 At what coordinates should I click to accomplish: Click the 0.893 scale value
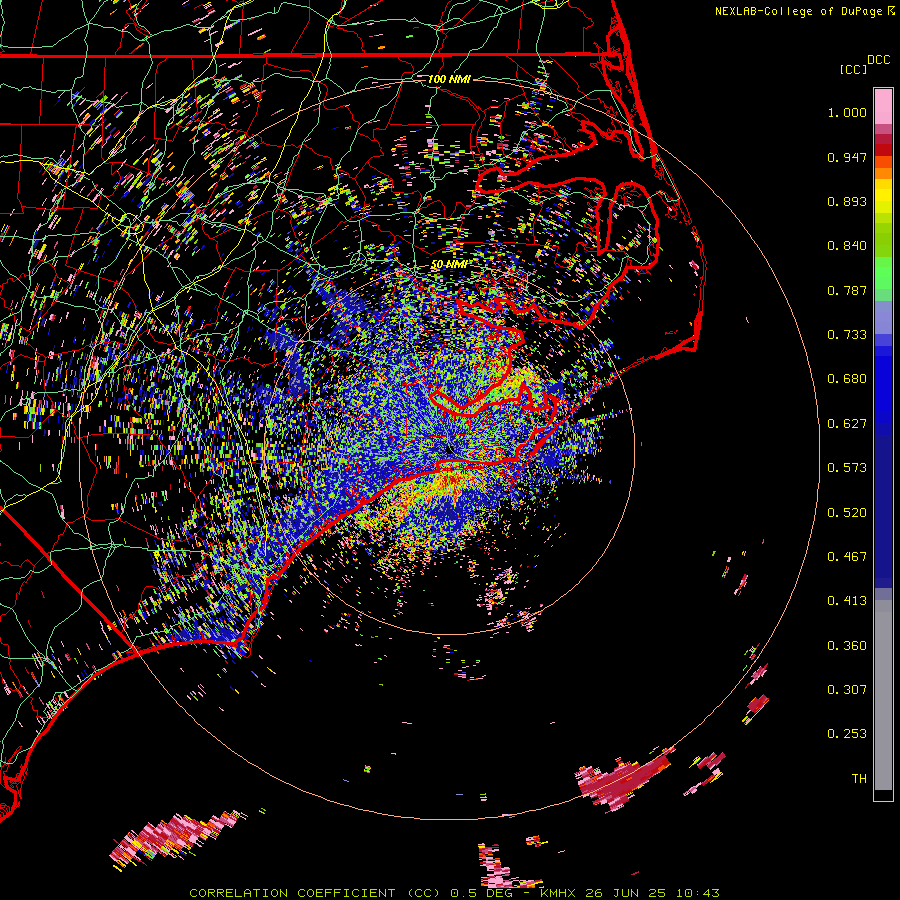click(847, 201)
